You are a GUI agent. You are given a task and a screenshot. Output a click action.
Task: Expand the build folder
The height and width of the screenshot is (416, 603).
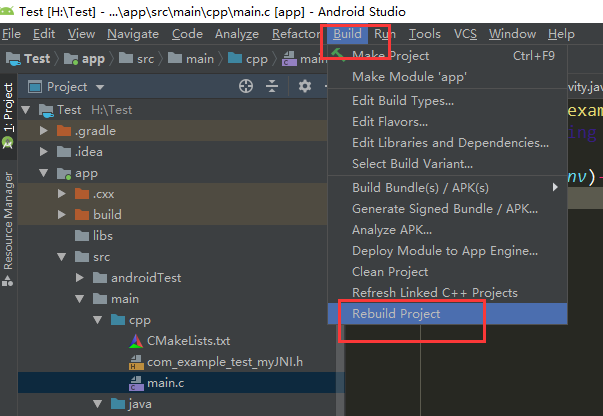point(62,215)
